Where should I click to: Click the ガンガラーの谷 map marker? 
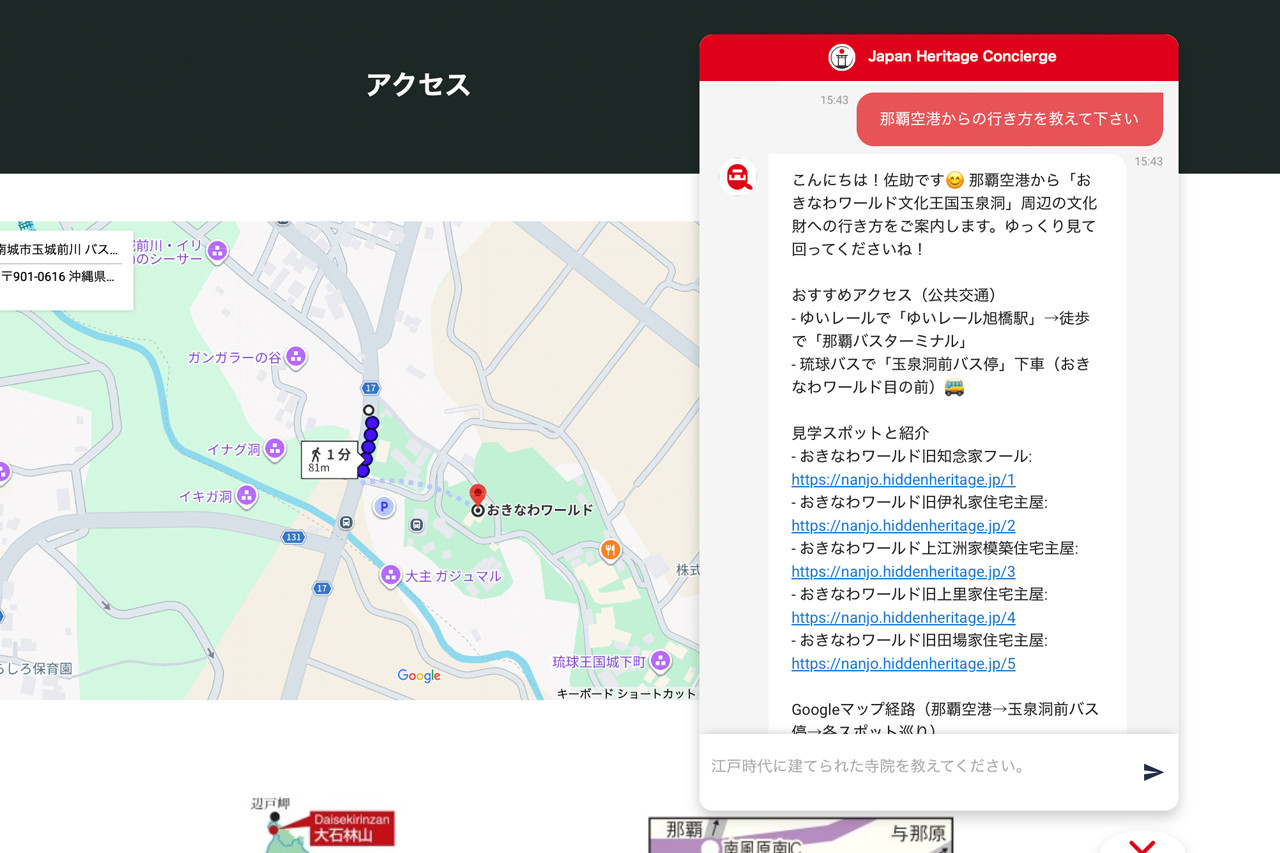295,357
